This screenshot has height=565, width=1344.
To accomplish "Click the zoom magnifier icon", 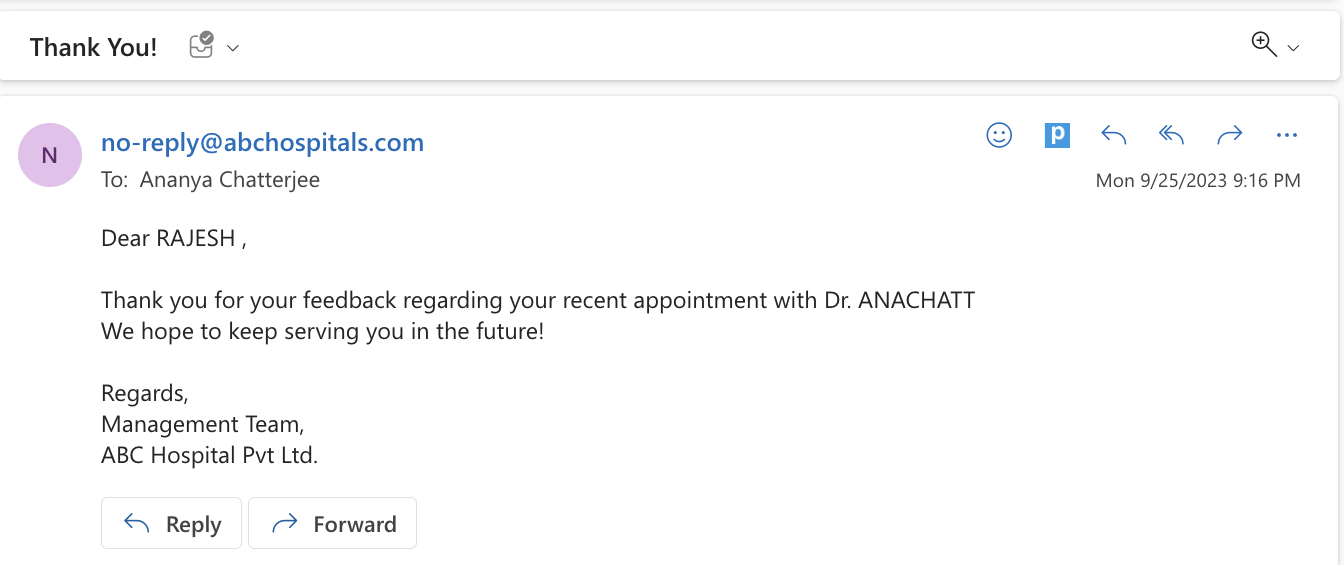I will click(x=1264, y=45).
